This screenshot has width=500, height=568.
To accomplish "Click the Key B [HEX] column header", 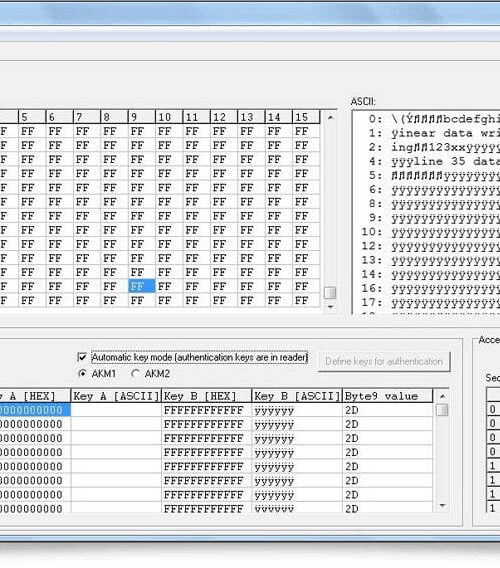I will [207, 396].
